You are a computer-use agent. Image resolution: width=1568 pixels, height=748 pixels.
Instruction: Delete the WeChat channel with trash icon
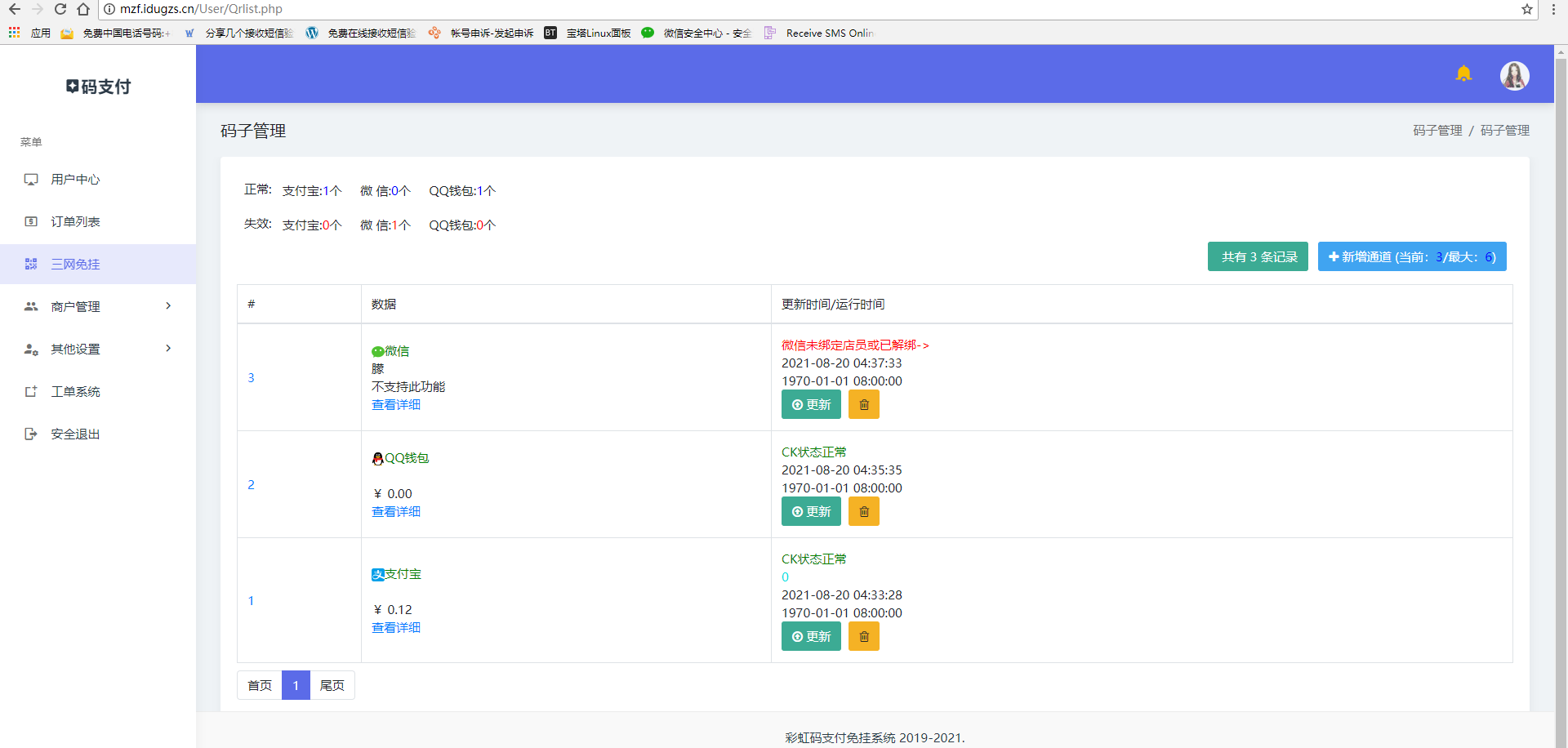click(863, 405)
